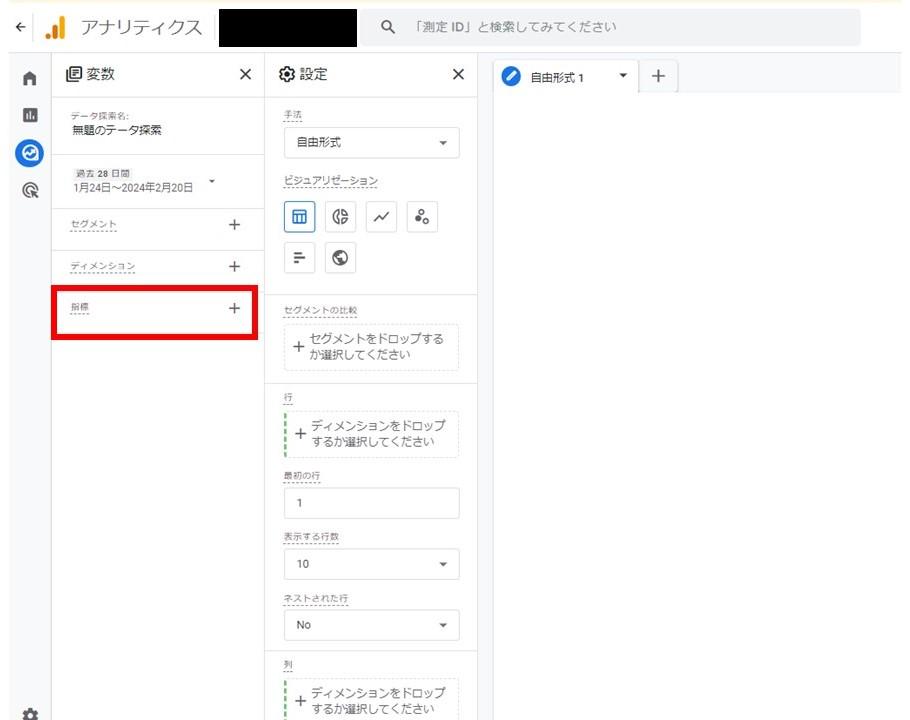910x720 pixels.
Task: Select line chart visualization icon
Action: point(381,217)
